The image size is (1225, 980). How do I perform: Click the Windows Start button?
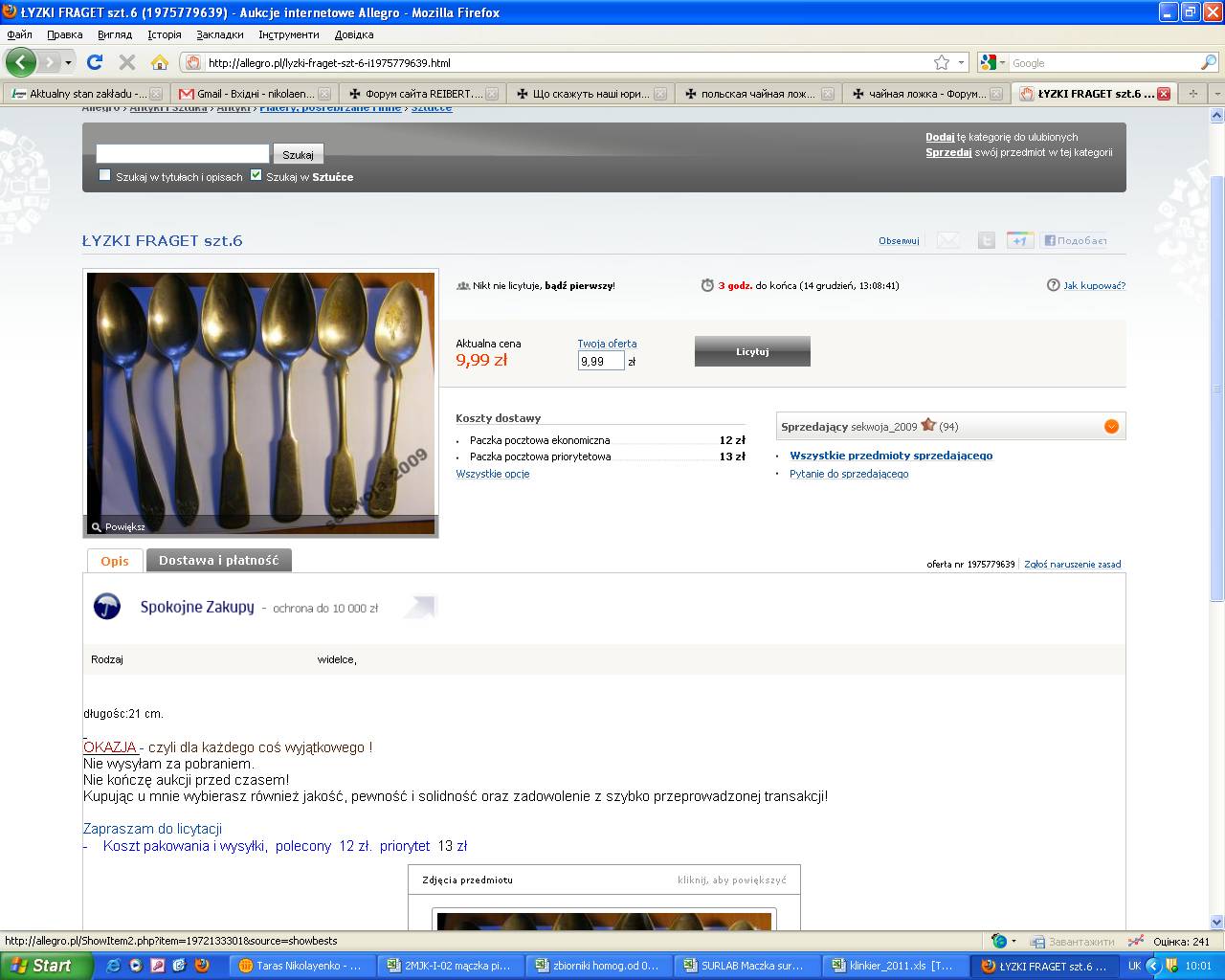(46, 966)
